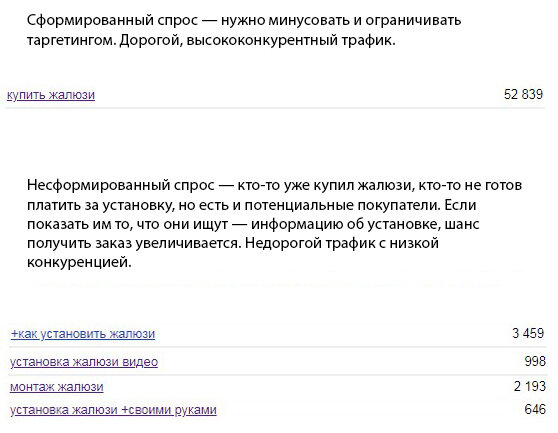The width and height of the screenshot is (558, 433).
Task: Select the "монтаж жалюзи" link
Action: coord(57,387)
